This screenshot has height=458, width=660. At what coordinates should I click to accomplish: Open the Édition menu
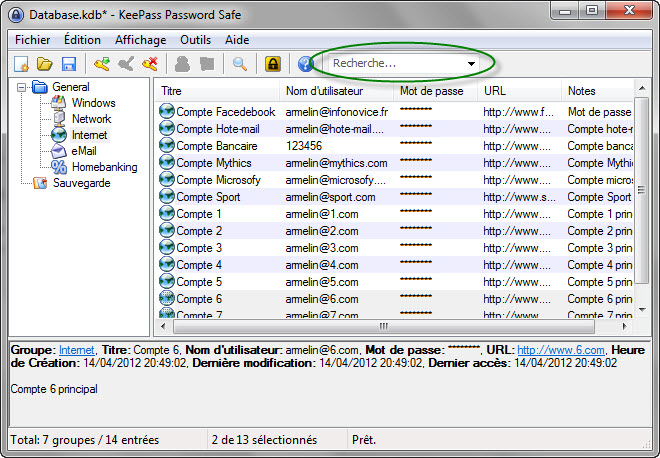[x=82, y=40]
